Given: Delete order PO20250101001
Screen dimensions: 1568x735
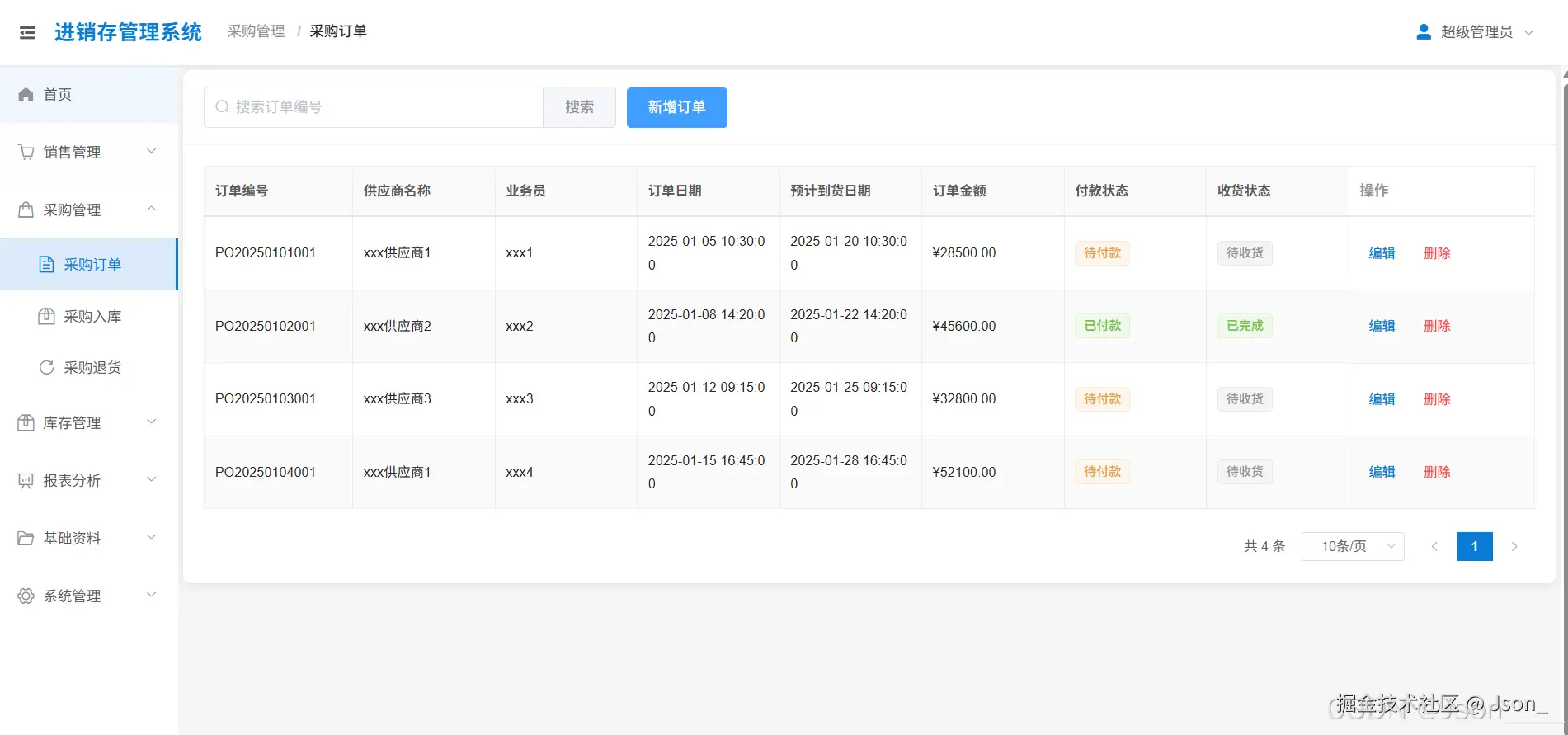Looking at the screenshot, I should [1437, 253].
